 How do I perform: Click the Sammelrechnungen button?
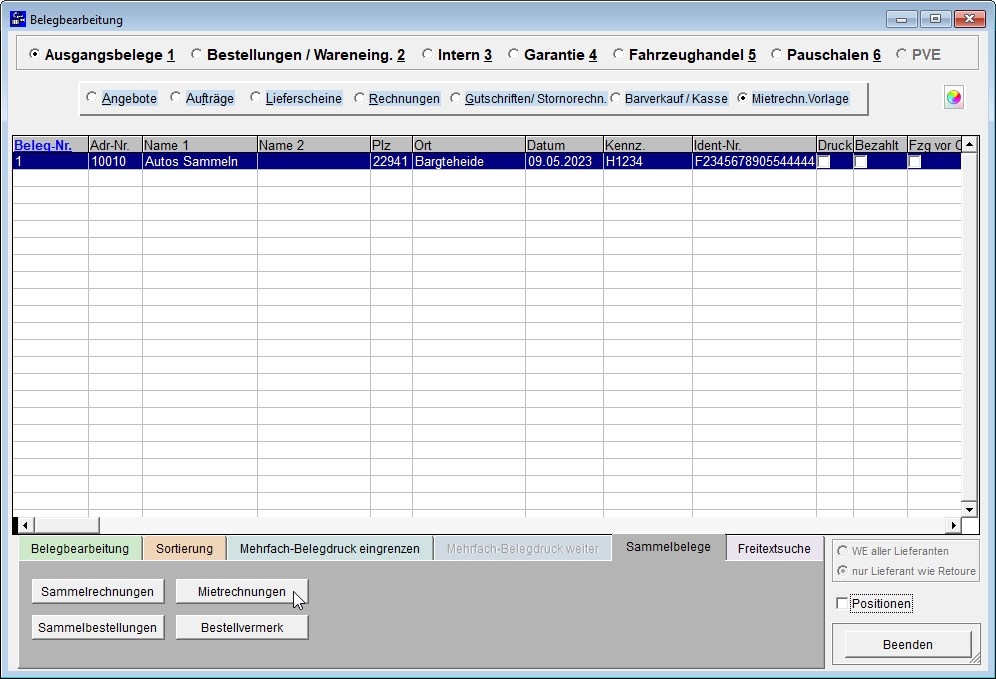97,591
